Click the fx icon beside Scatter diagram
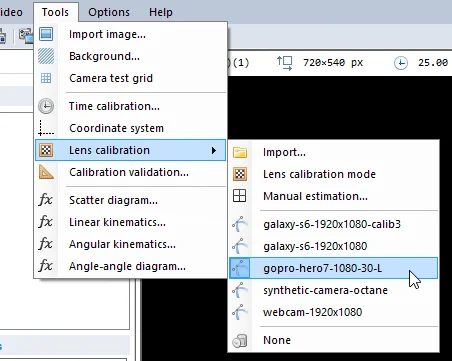452x361 pixels. coord(46,200)
